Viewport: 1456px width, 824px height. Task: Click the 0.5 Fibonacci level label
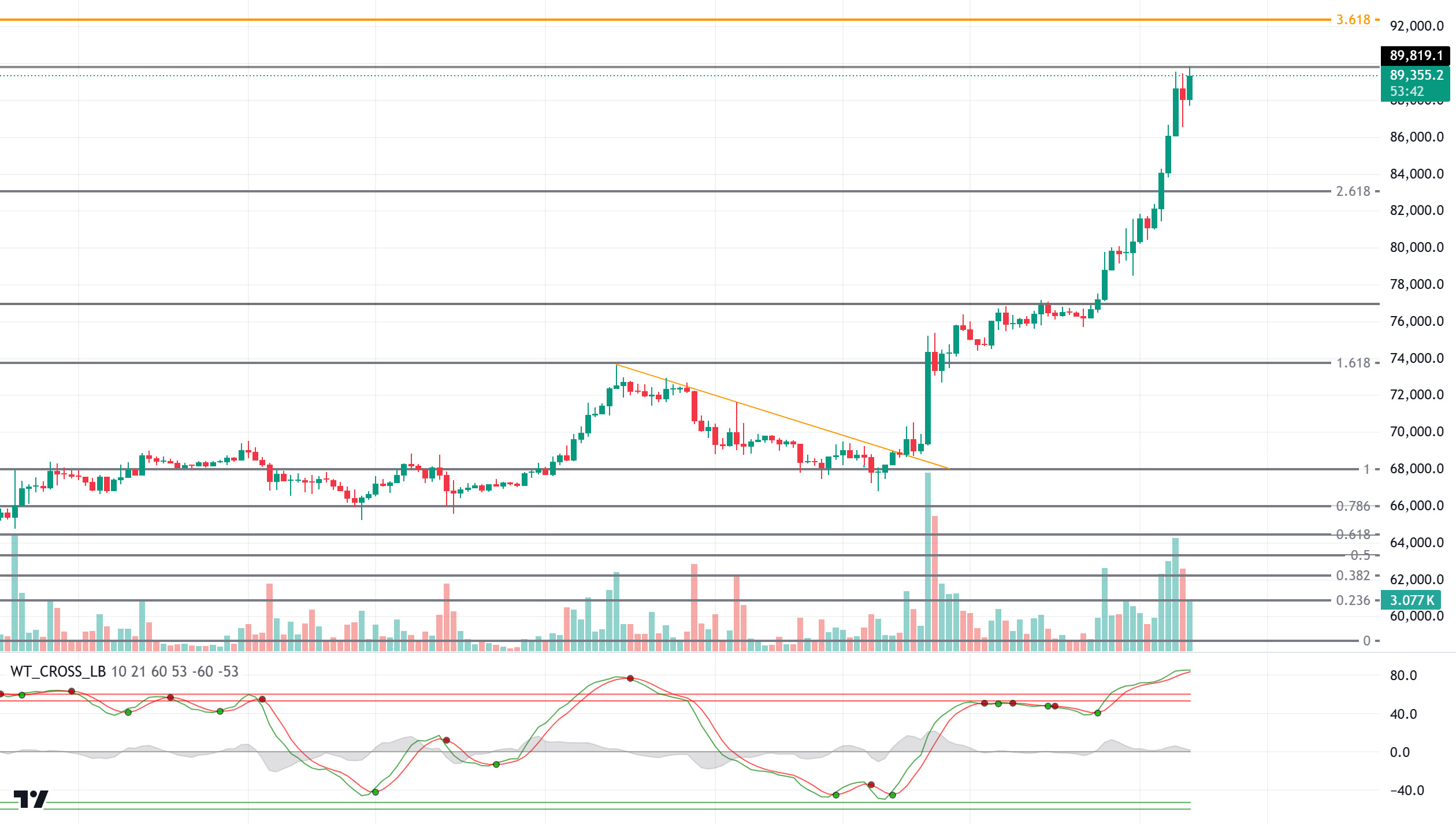(x=1360, y=555)
